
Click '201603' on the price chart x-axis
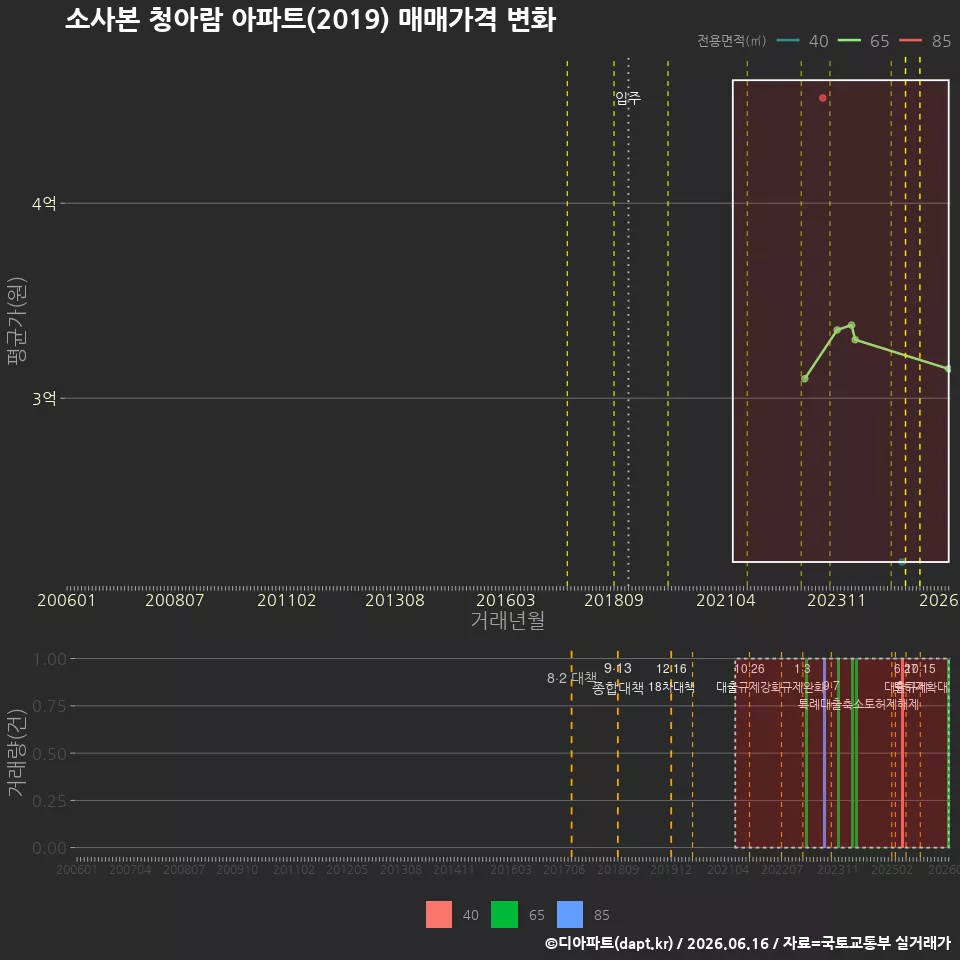[506, 600]
